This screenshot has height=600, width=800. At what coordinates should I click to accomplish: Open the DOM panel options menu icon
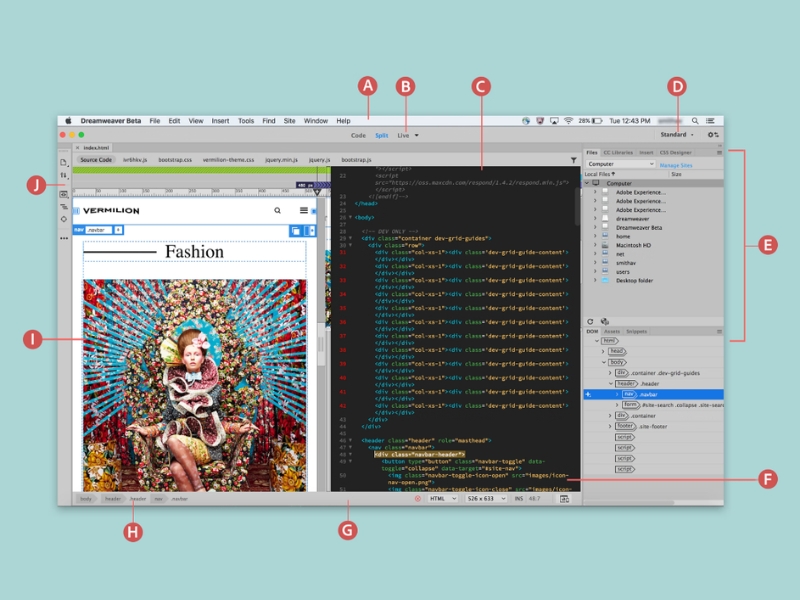[x=719, y=332]
